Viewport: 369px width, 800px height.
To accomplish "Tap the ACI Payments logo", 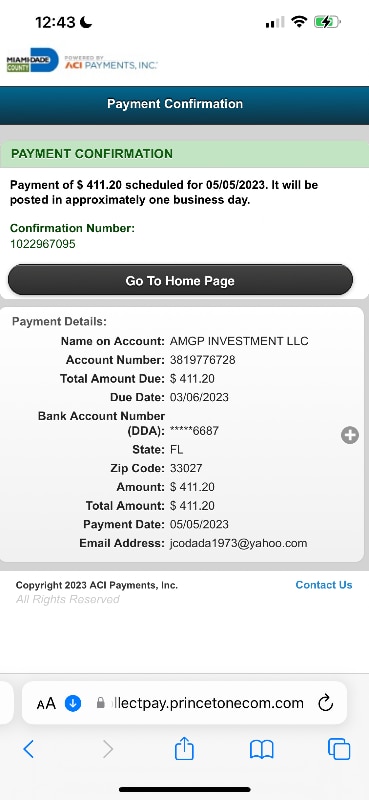I will click(111, 63).
